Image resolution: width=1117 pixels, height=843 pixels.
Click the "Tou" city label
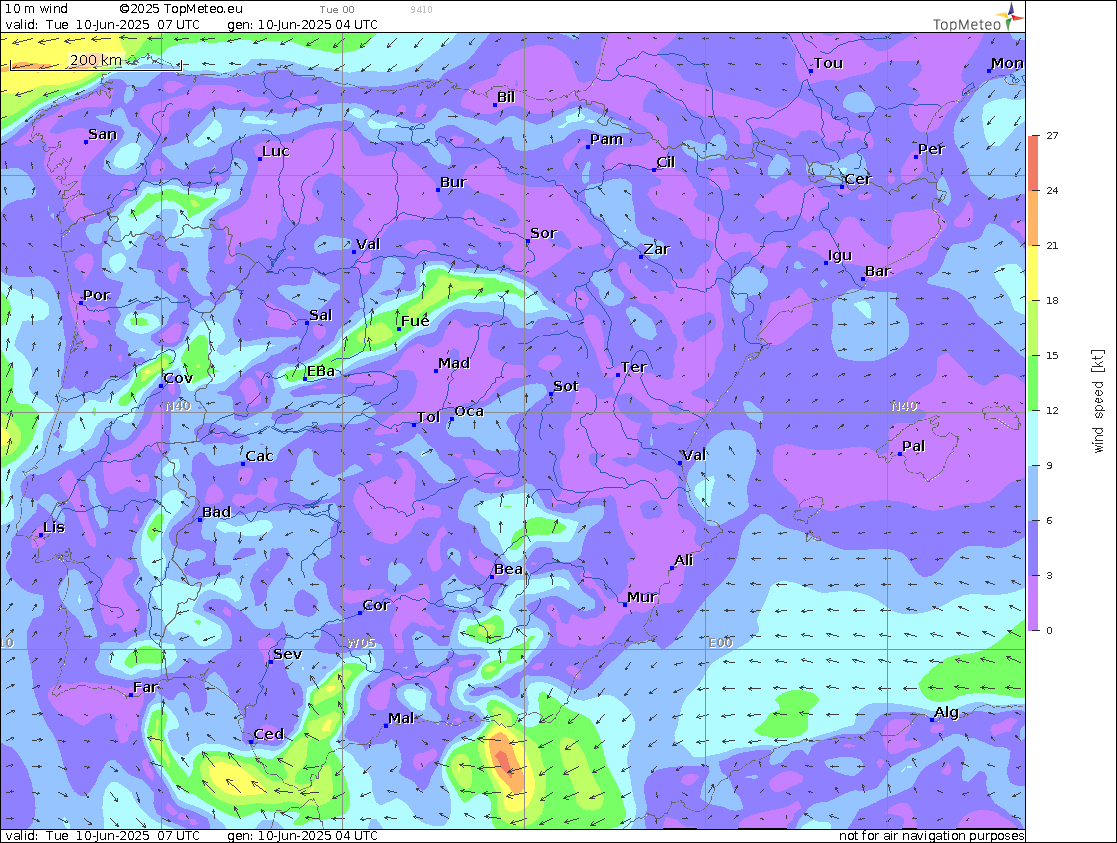tap(828, 63)
